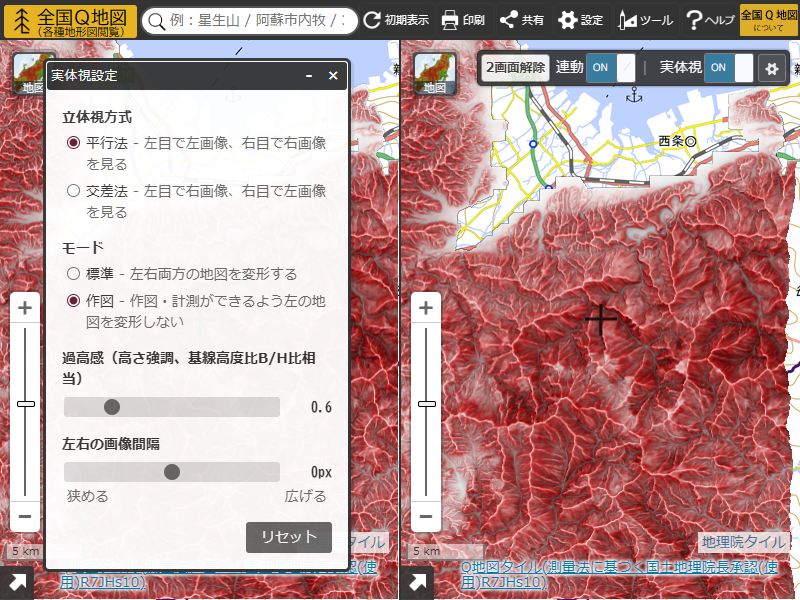Screen dimensions: 800x600
Task: Click the right map's 地図 layer thumbnail
Action: 435,73
